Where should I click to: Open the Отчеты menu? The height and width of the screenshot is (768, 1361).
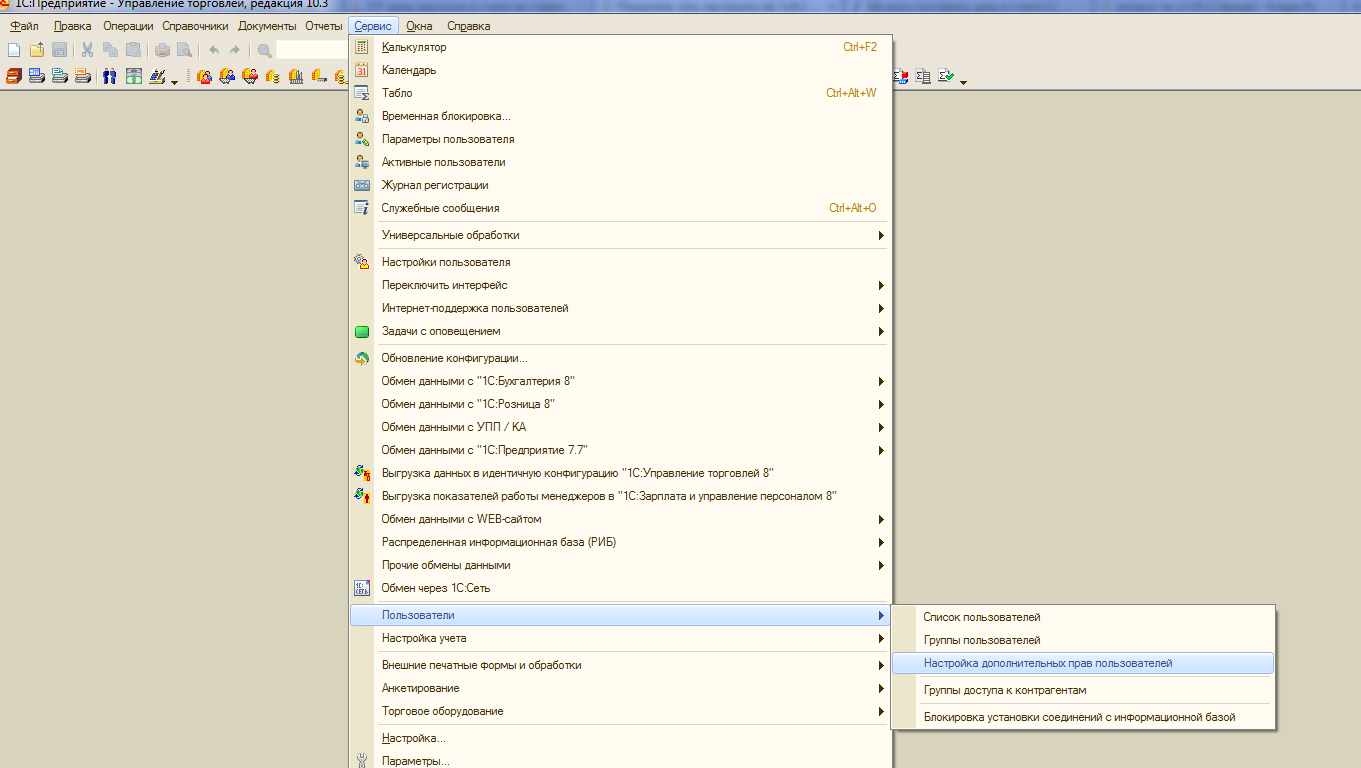click(x=323, y=26)
